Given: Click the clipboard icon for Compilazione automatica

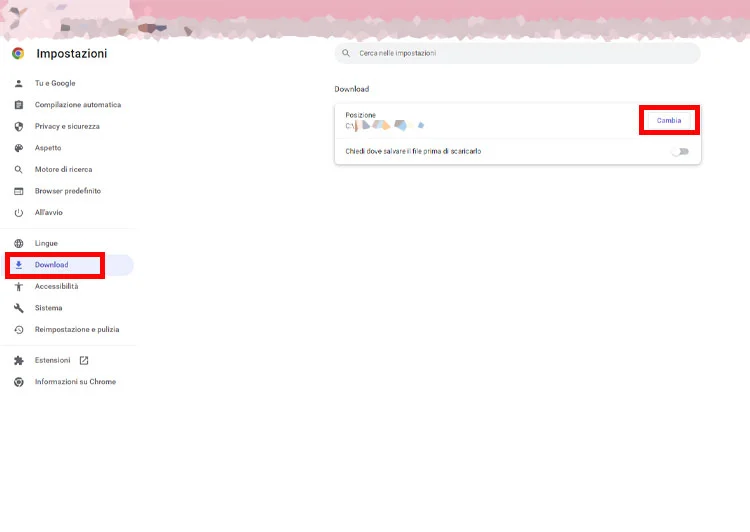Looking at the screenshot, I should coord(19,105).
